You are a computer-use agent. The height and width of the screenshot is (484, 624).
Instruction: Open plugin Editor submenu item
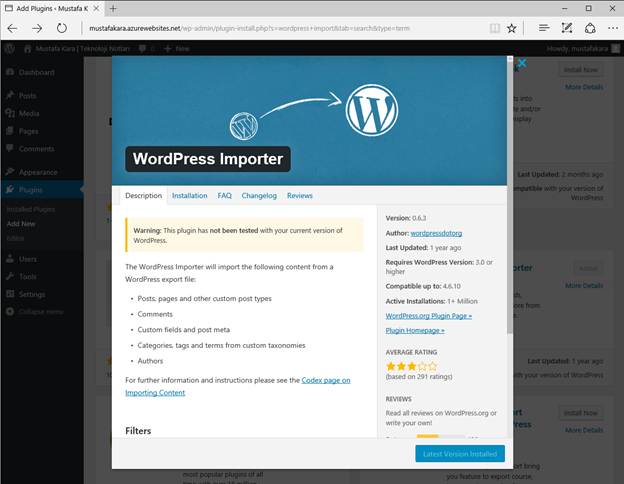pyautogui.click(x=16, y=238)
